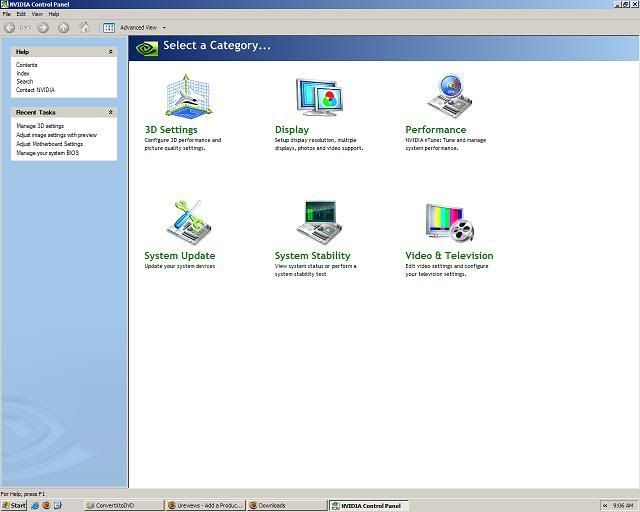Open the Video & Television icon
Image resolution: width=640 pixels, height=512 pixels.
click(x=449, y=223)
